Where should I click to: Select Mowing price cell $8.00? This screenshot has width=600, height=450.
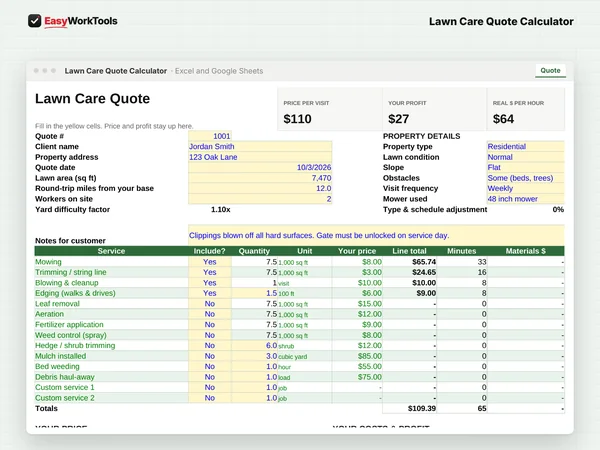tap(357, 262)
